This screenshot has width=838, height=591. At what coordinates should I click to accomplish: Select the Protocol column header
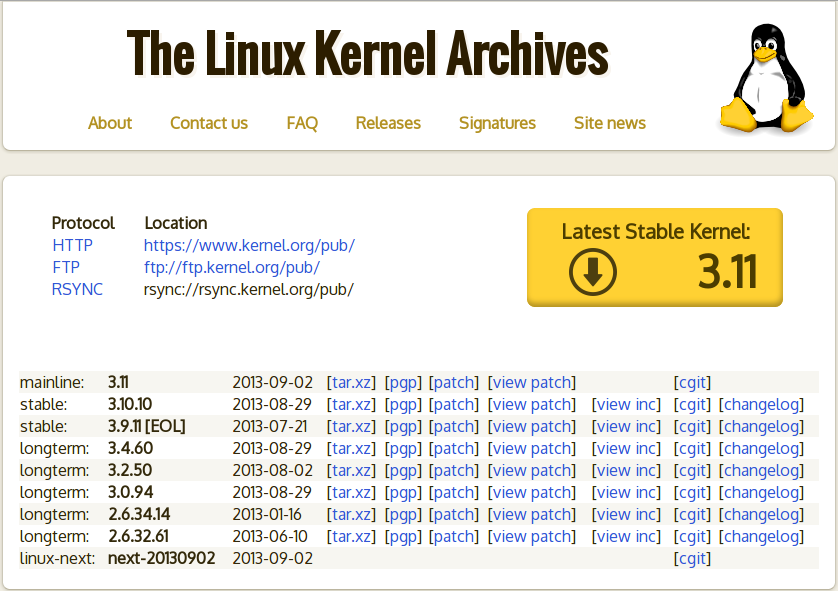tap(83, 223)
